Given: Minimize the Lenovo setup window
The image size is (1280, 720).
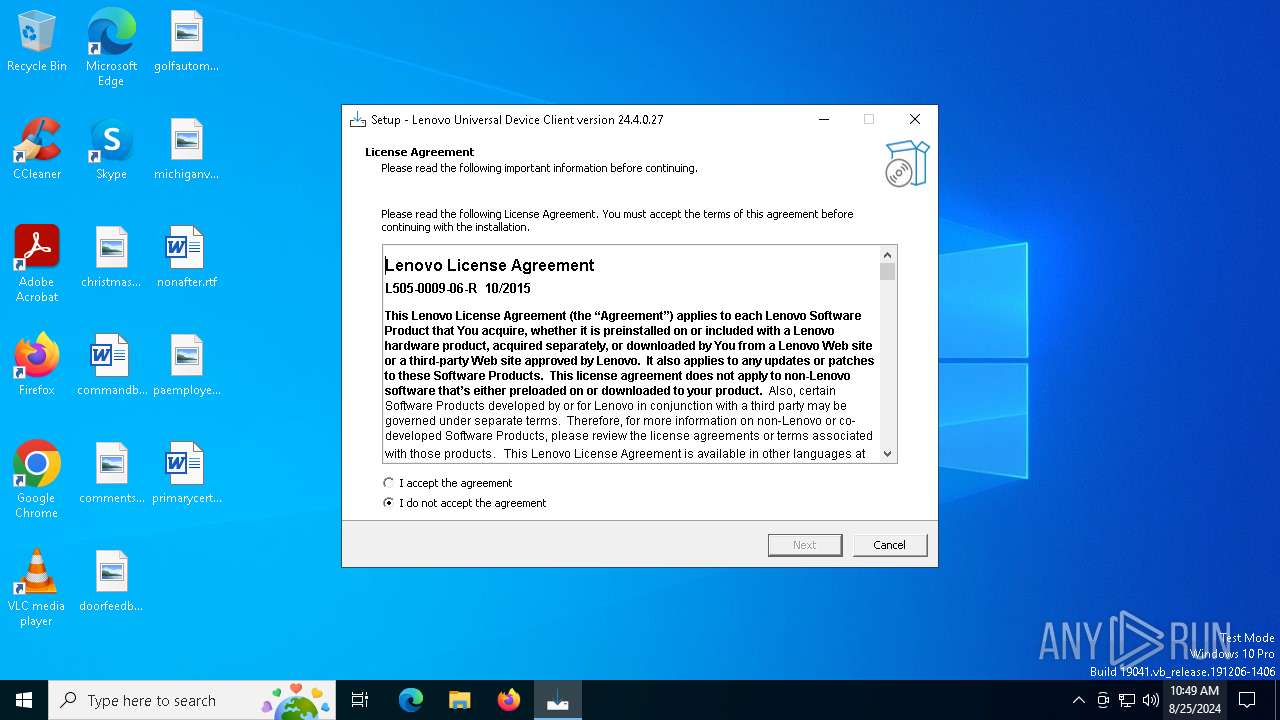Looking at the screenshot, I should coord(824,119).
